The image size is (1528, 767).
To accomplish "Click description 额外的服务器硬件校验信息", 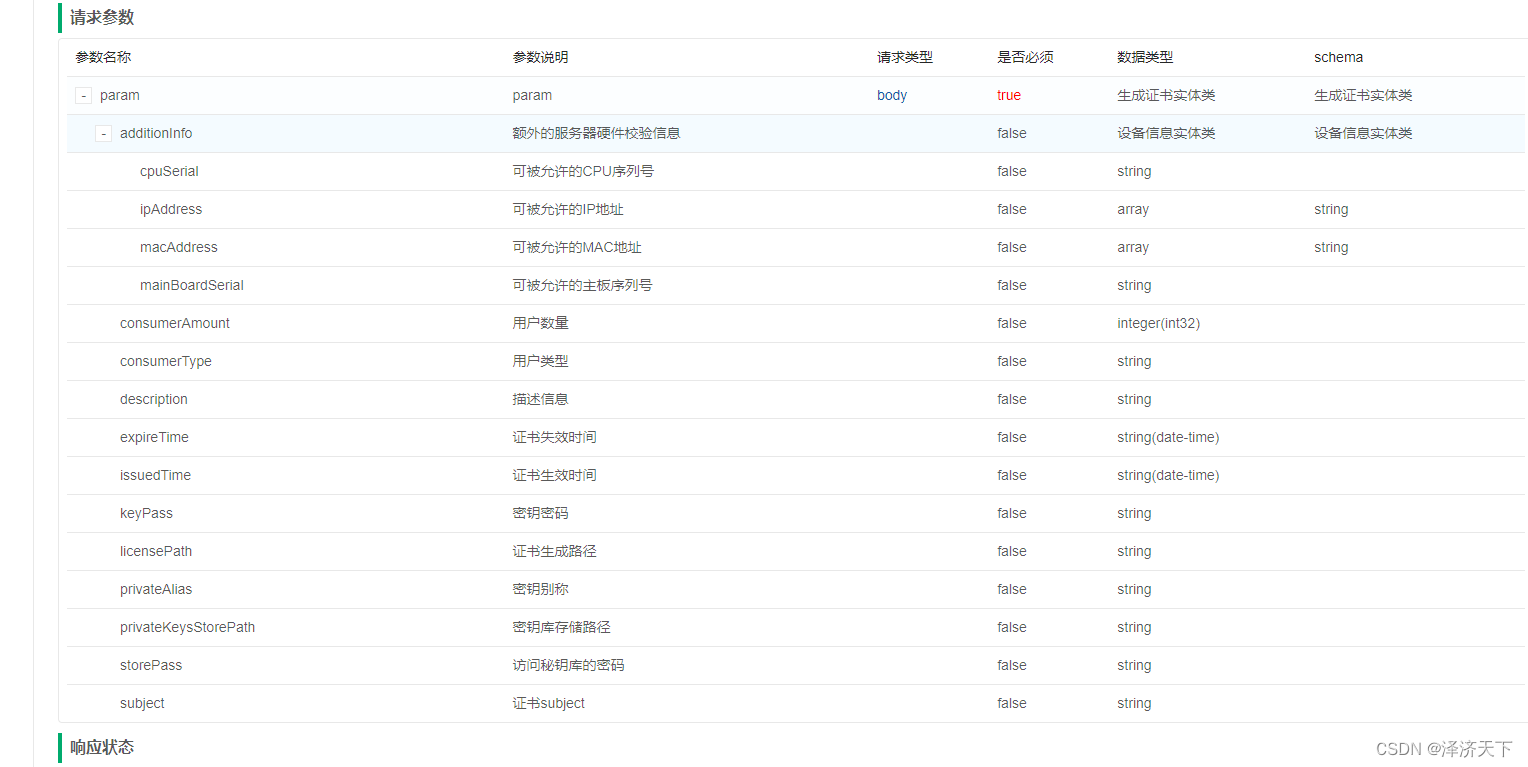I will point(597,134).
